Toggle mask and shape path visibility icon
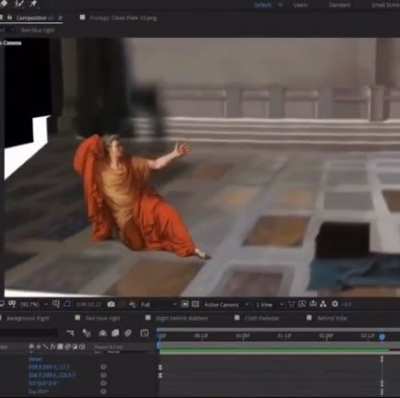 coord(67,304)
